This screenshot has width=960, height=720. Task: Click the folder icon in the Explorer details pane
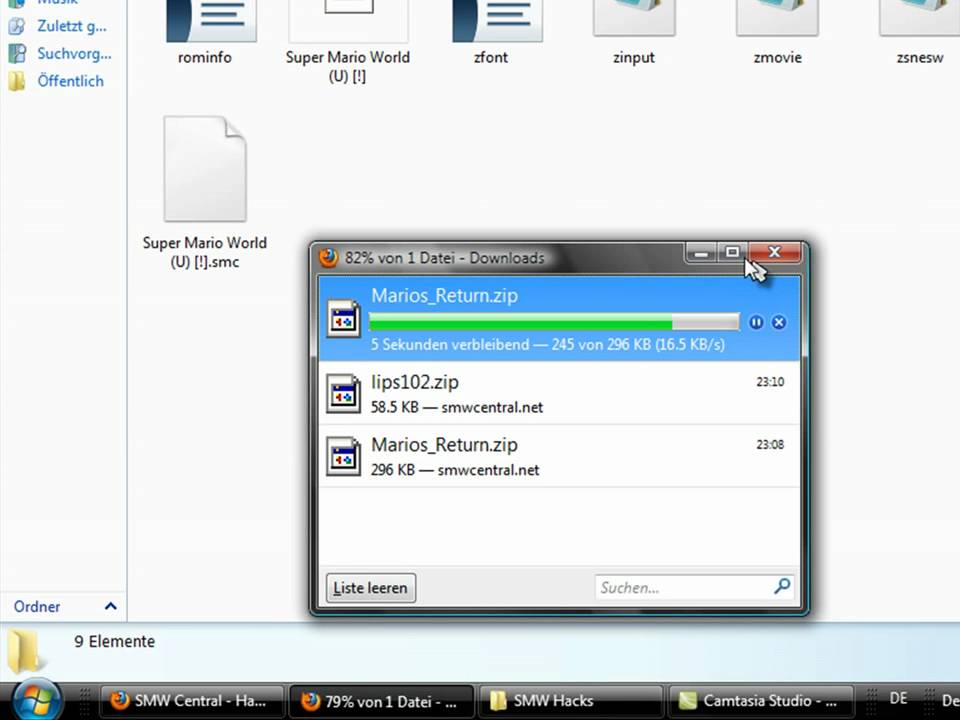click(x=26, y=651)
